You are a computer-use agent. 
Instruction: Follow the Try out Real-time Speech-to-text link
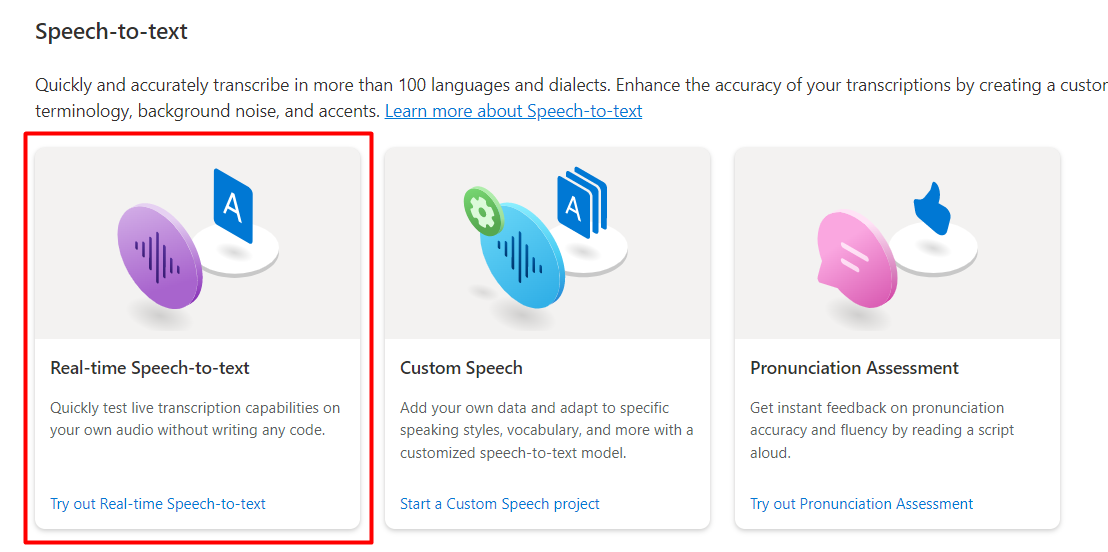(x=158, y=504)
